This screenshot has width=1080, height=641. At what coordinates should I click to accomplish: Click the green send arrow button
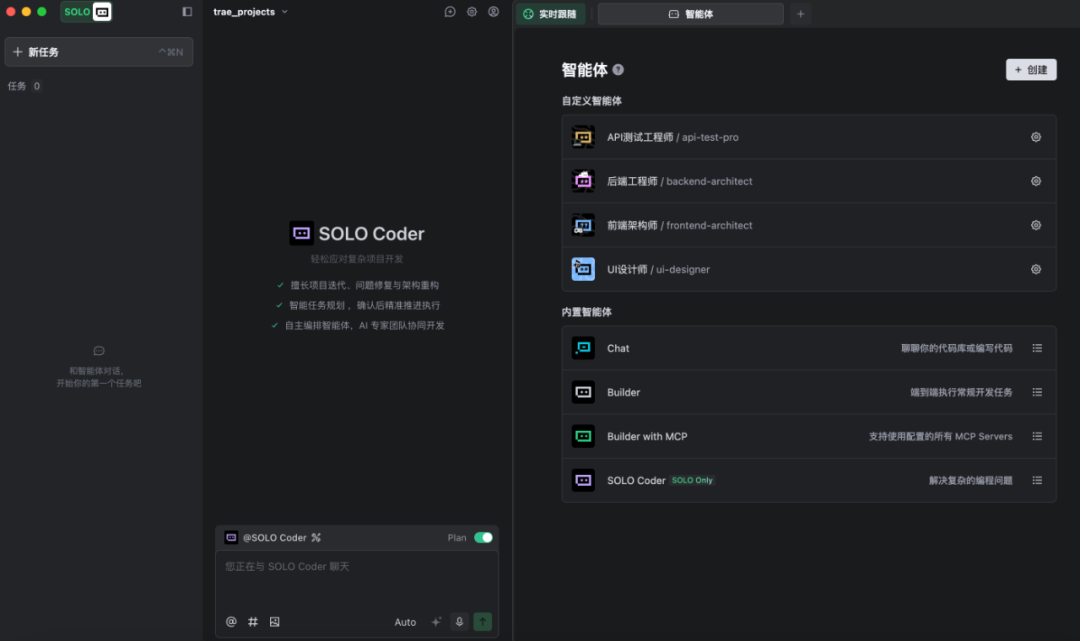(483, 621)
